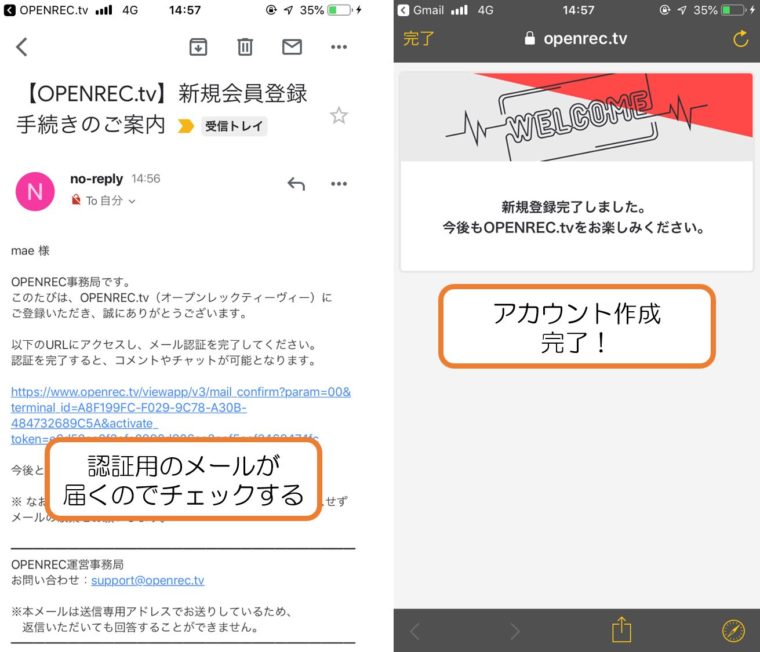Tap the important yellow marker beside subject
This screenshot has height=652, width=760.
186,126
